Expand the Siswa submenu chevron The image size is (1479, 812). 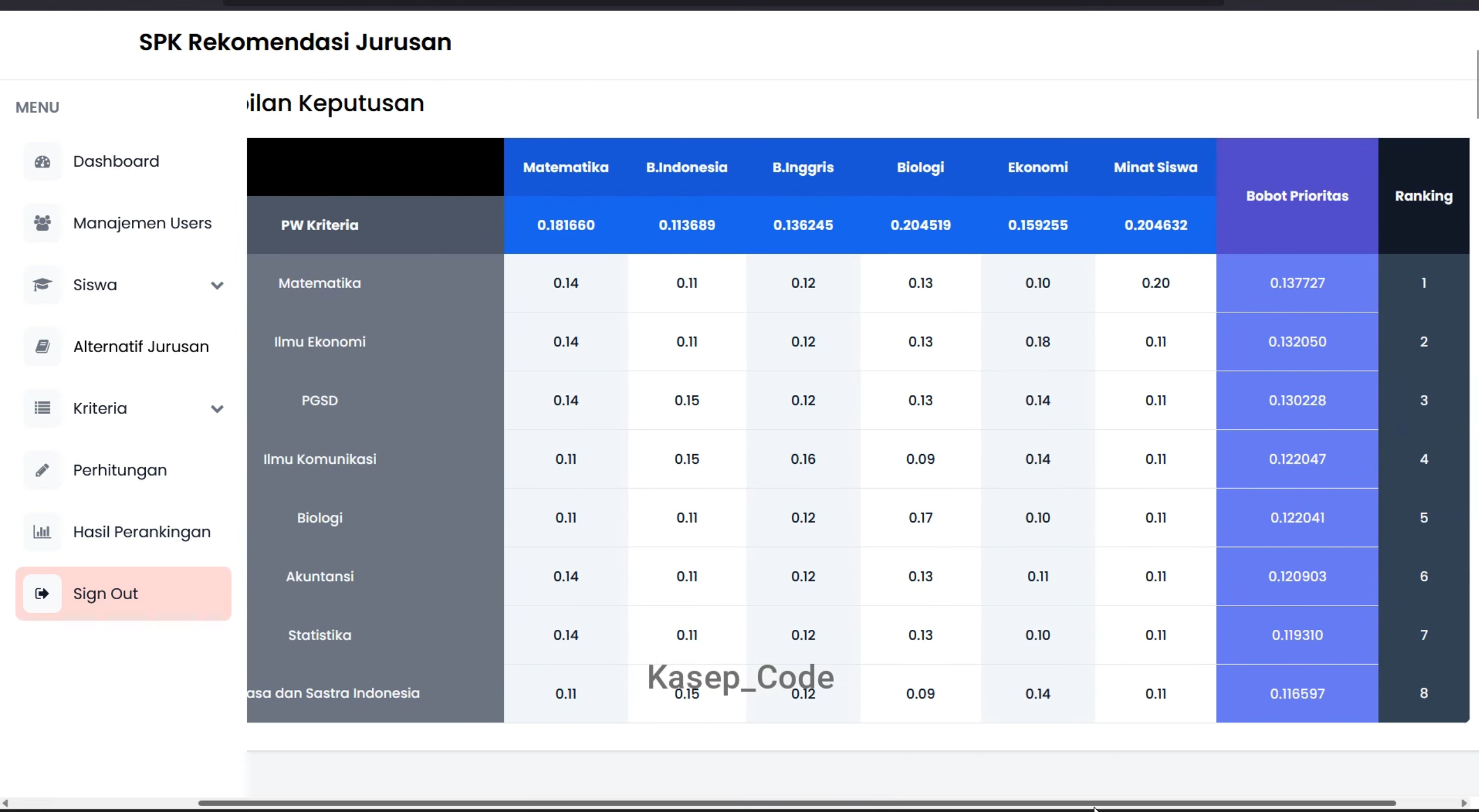point(217,285)
